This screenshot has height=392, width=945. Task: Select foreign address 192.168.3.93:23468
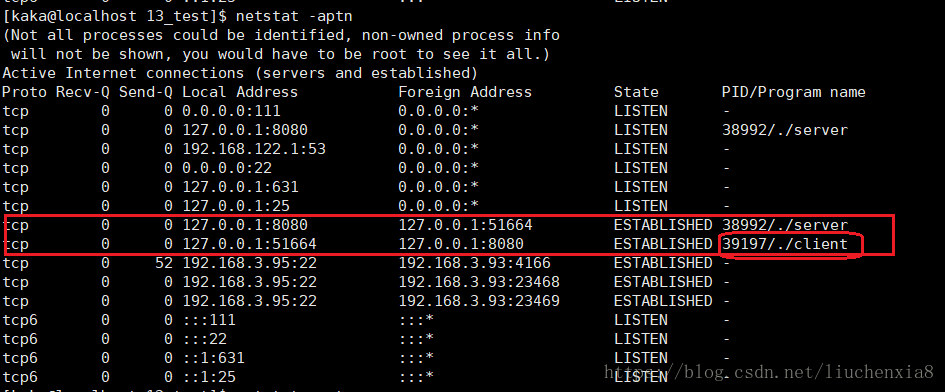pos(479,282)
